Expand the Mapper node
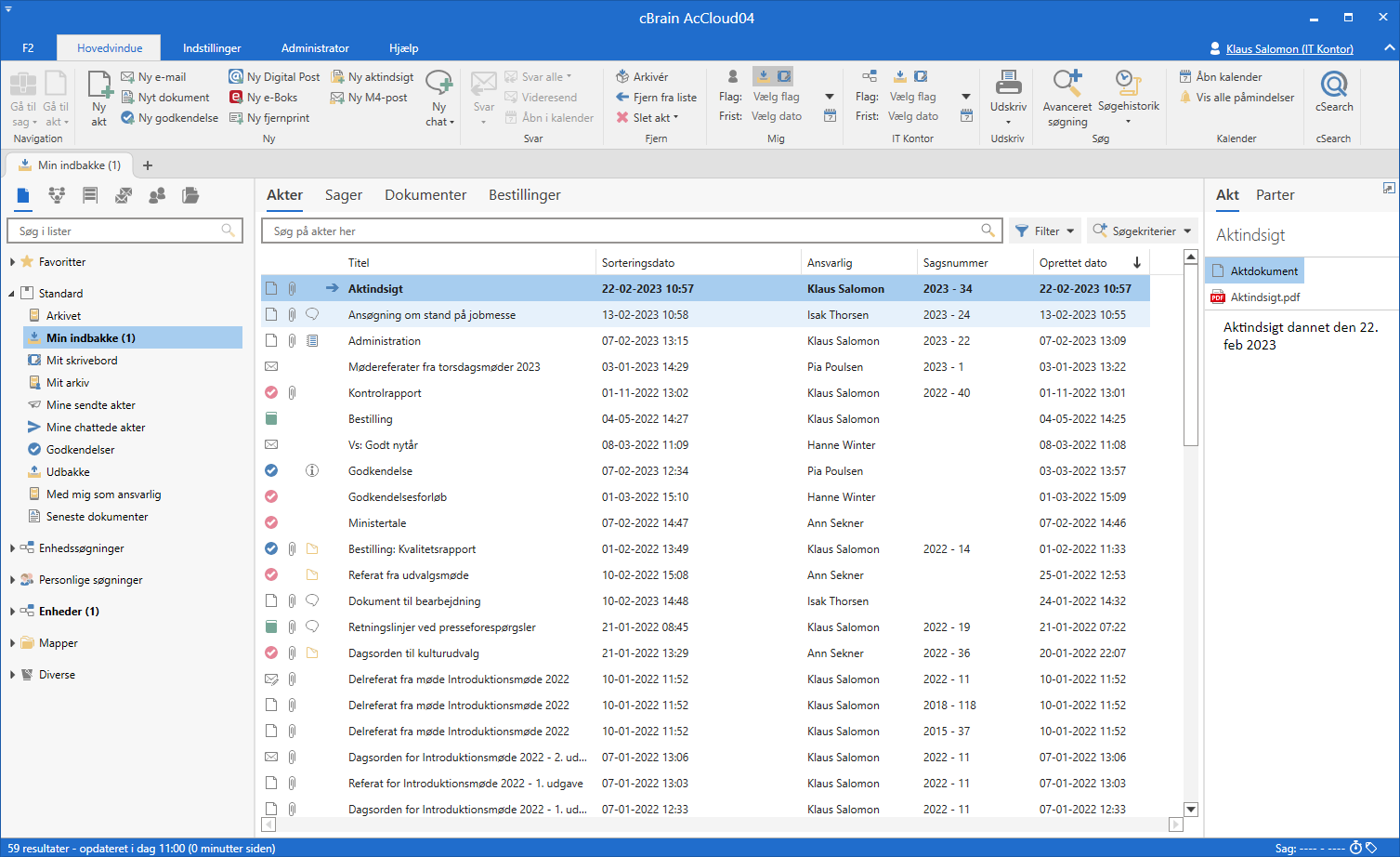The image size is (1400, 857). [x=12, y=643]
